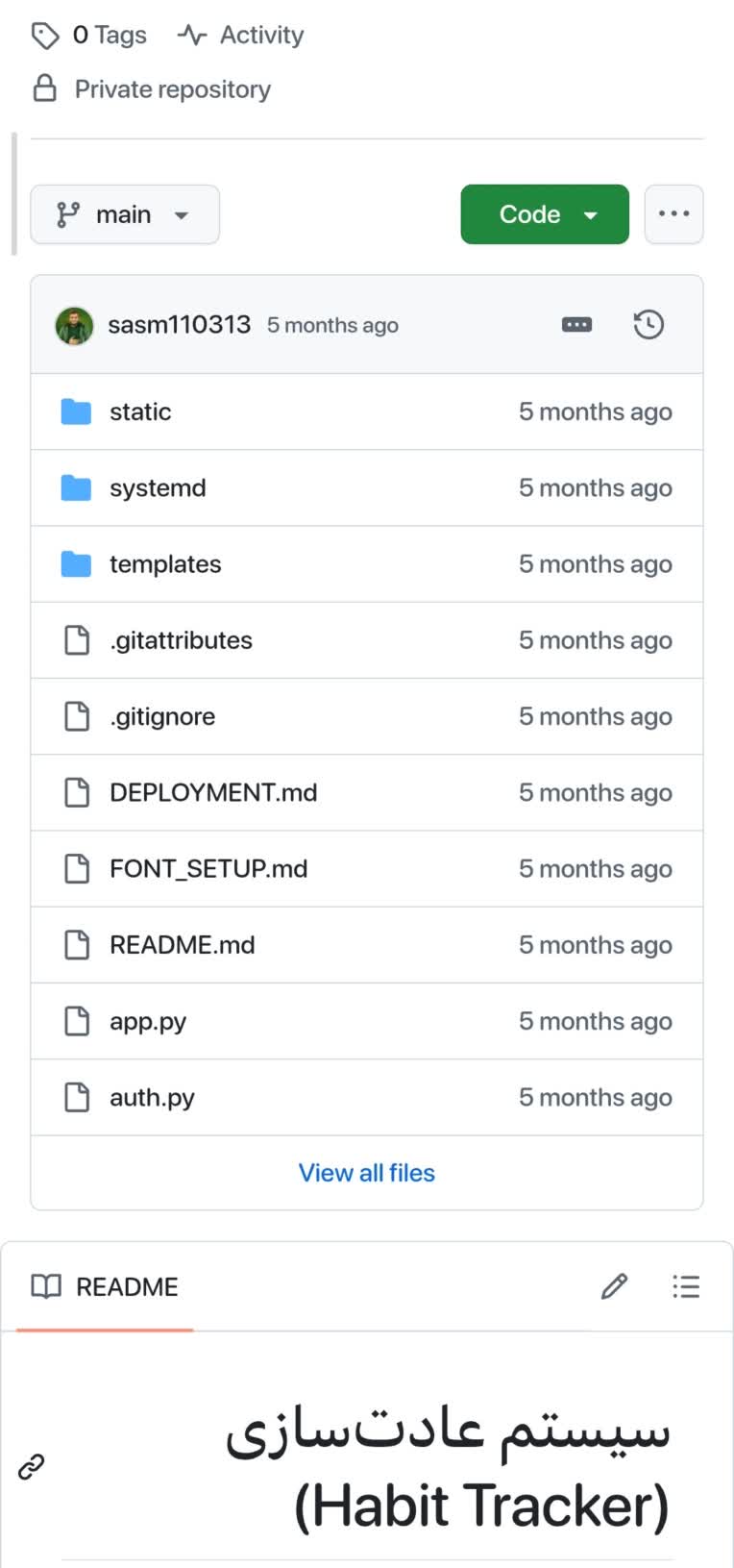734x1568 pixels.
Task: Open the .gitattributes file
Action: click(181, 640)
